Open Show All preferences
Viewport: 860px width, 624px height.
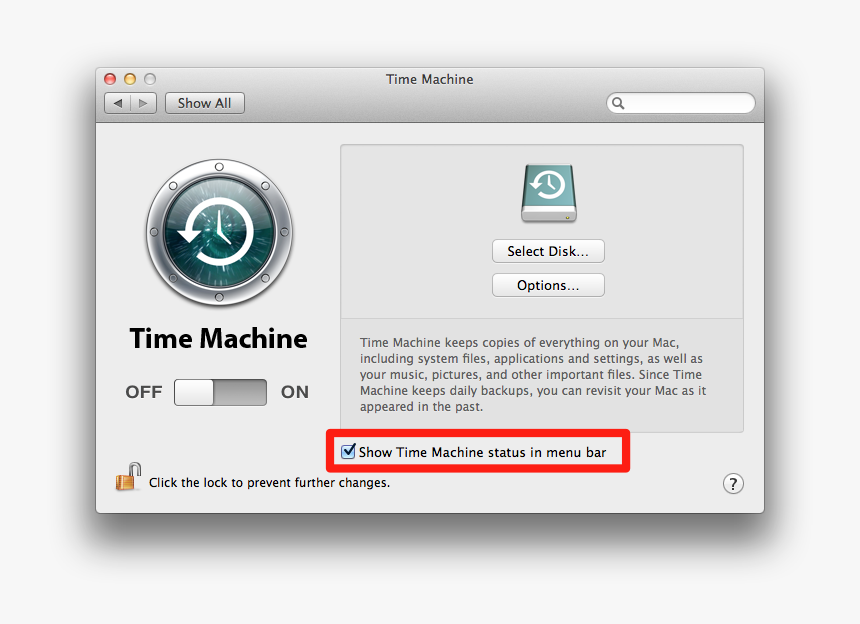(x=205, y=103)
